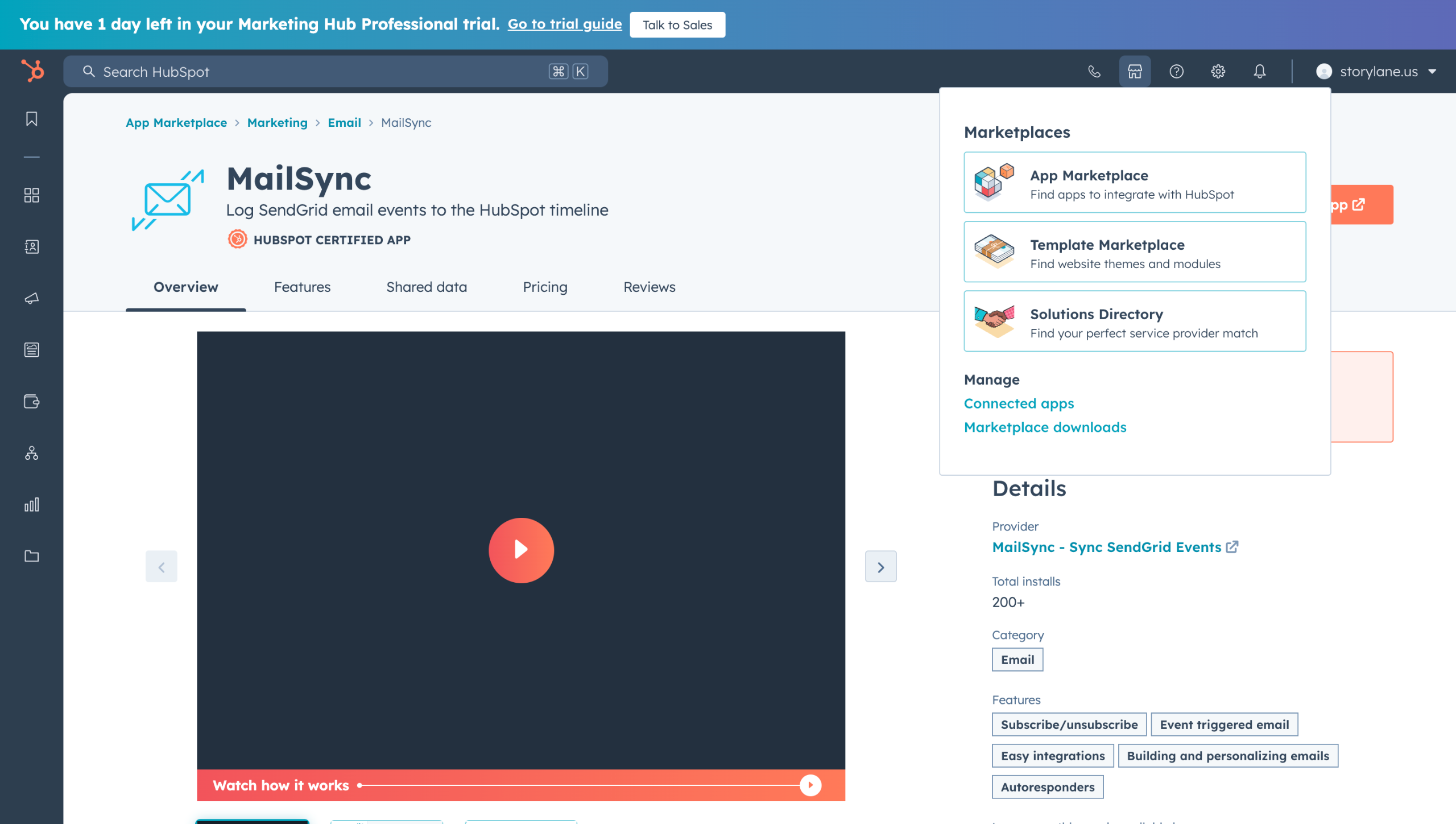This screenshot has width=1456, height=824.
Task: Switch to the Pricing tab
Action: (x=545, y=287)
